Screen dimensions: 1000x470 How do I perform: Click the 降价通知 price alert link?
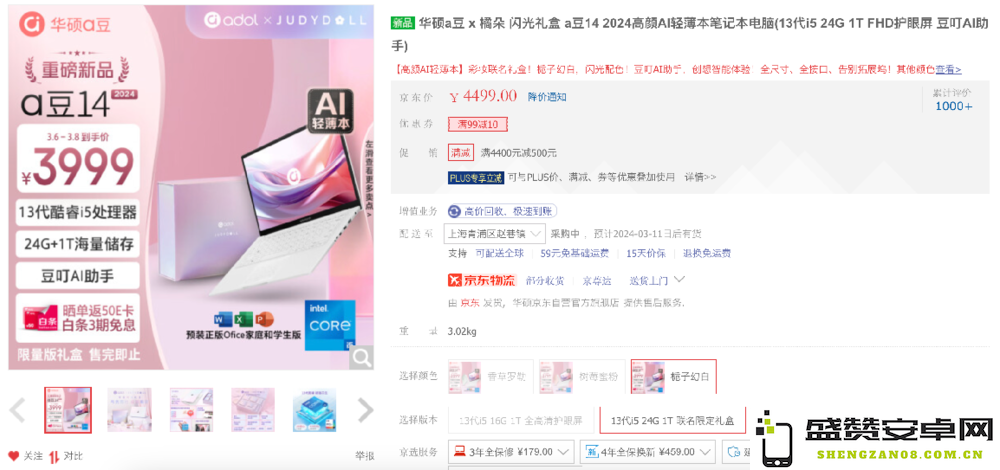pos(547,97)
